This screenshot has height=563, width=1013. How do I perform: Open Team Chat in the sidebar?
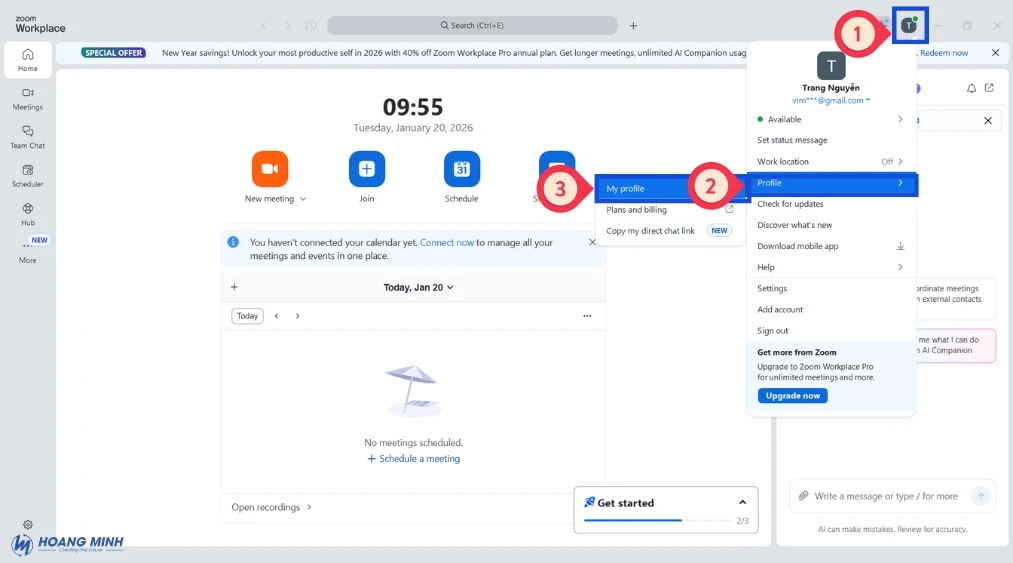(28, 137)
